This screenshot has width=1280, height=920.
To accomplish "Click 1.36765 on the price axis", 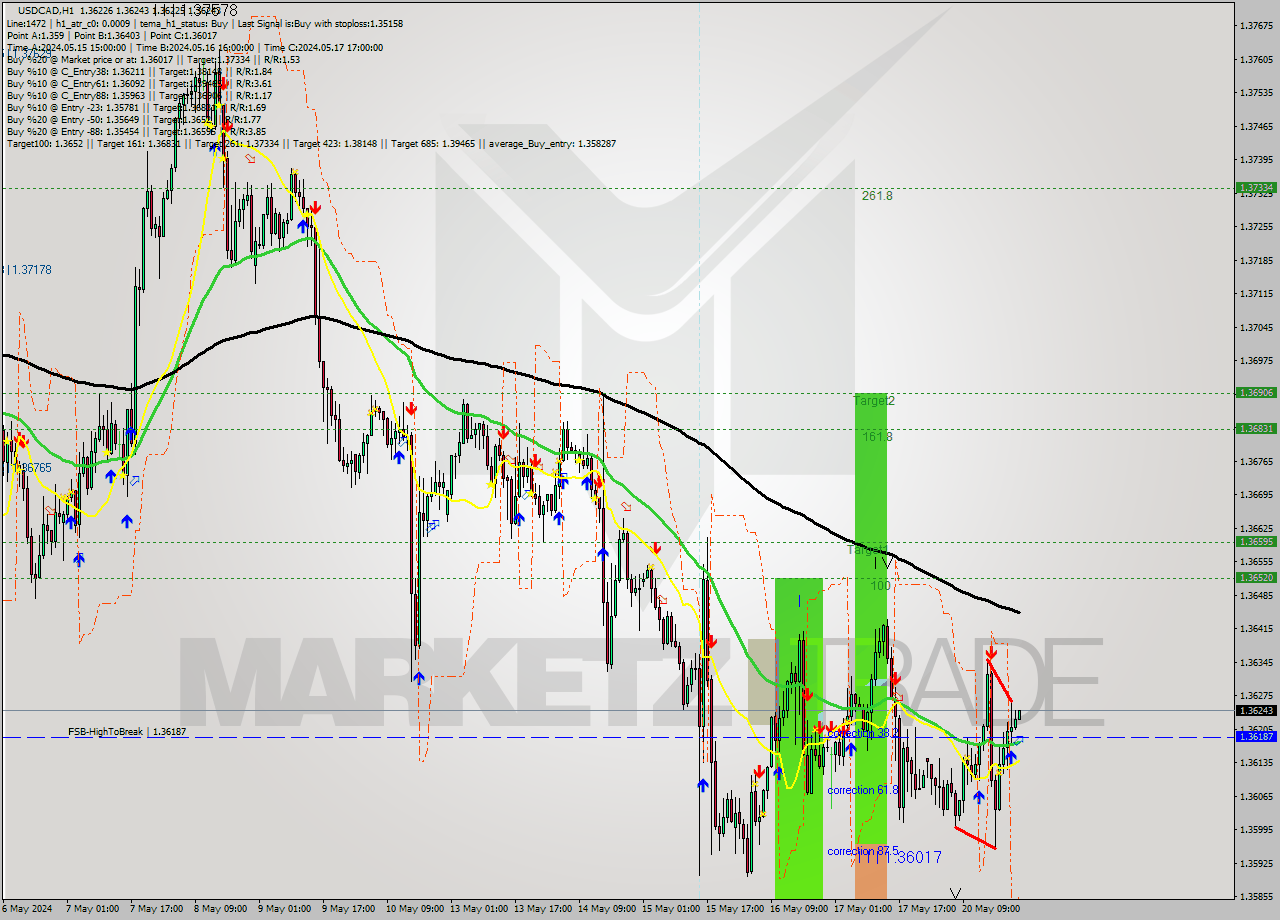I will pyautogui.click(x=1258, y=461).
